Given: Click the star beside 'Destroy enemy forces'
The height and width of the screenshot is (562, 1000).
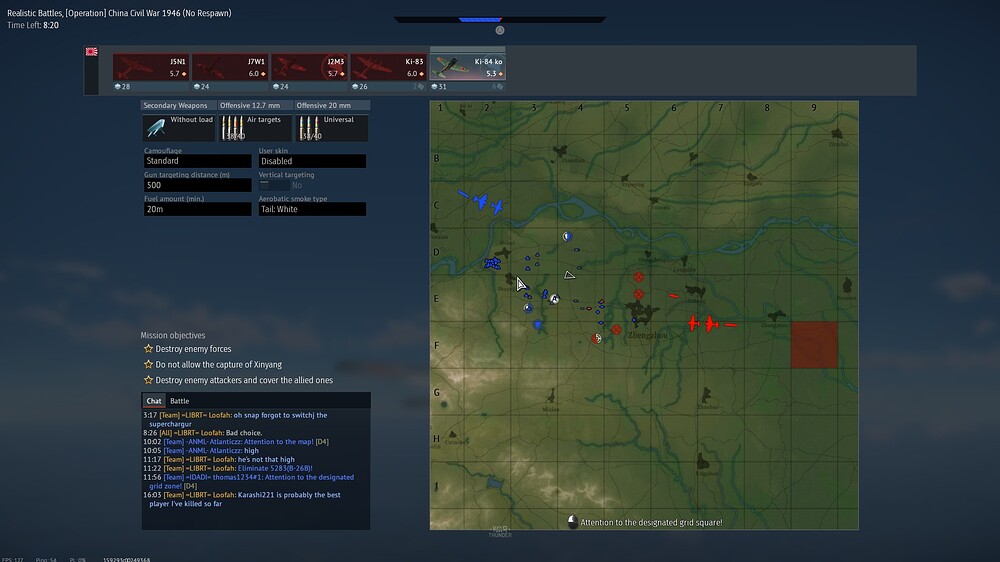Looking at the screenshot, I should click(x=149, y=348).
